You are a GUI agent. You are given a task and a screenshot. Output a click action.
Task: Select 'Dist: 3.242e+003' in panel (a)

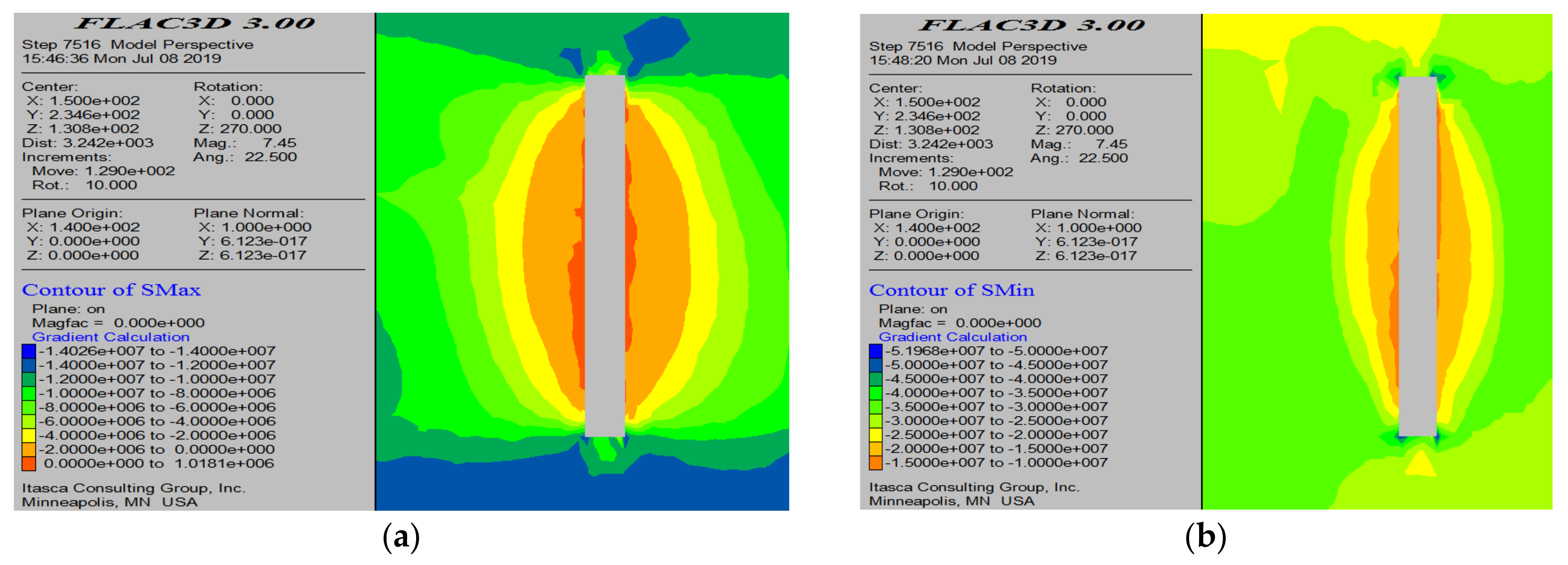click(88, 143)
